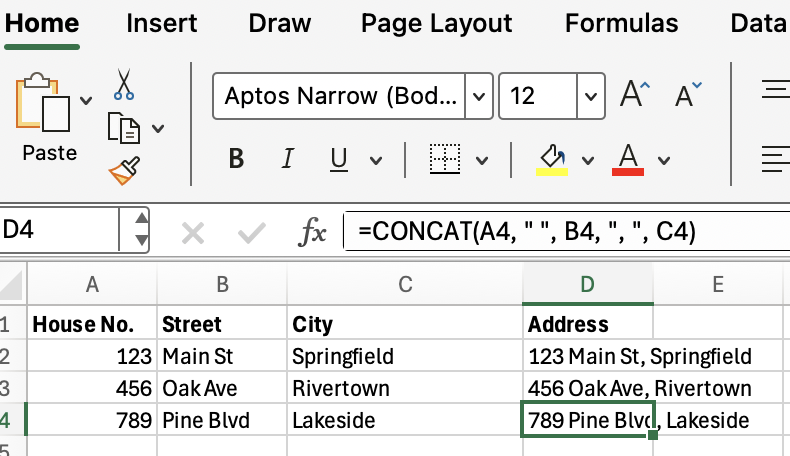The image size is (790, 456).
Task: Decrease font size with small A icon
Action: point(688,94)
